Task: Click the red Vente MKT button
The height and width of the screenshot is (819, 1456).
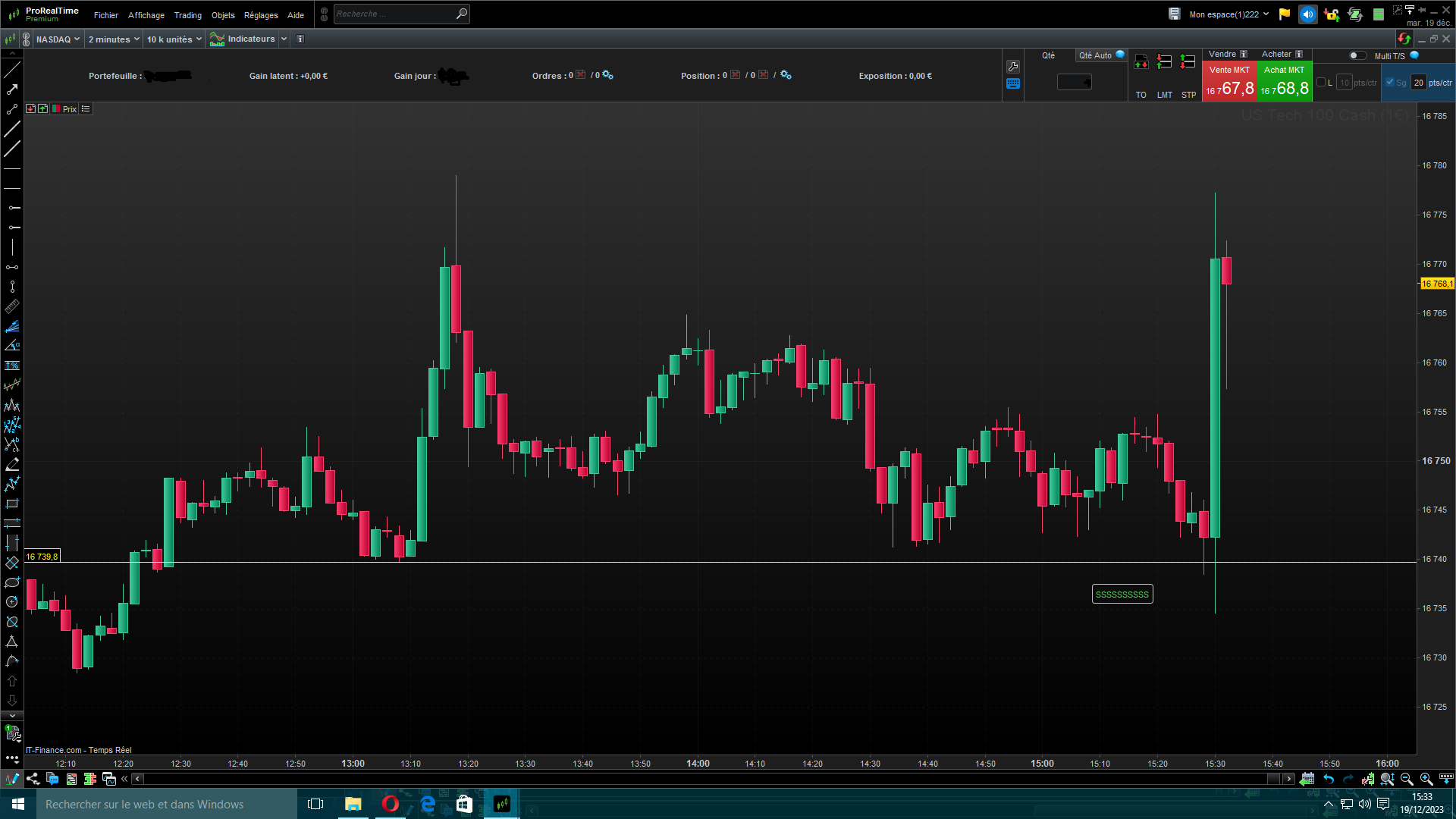Action: (1229, 82)
